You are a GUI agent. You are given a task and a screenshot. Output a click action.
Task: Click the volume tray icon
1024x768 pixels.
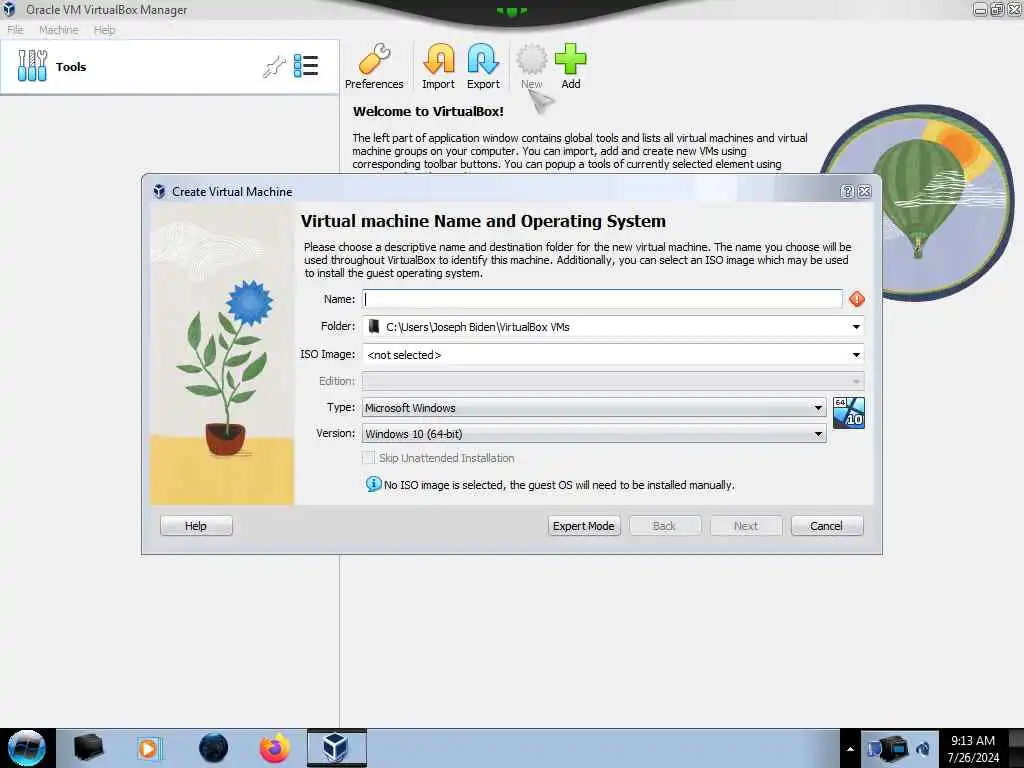[923, 749]
